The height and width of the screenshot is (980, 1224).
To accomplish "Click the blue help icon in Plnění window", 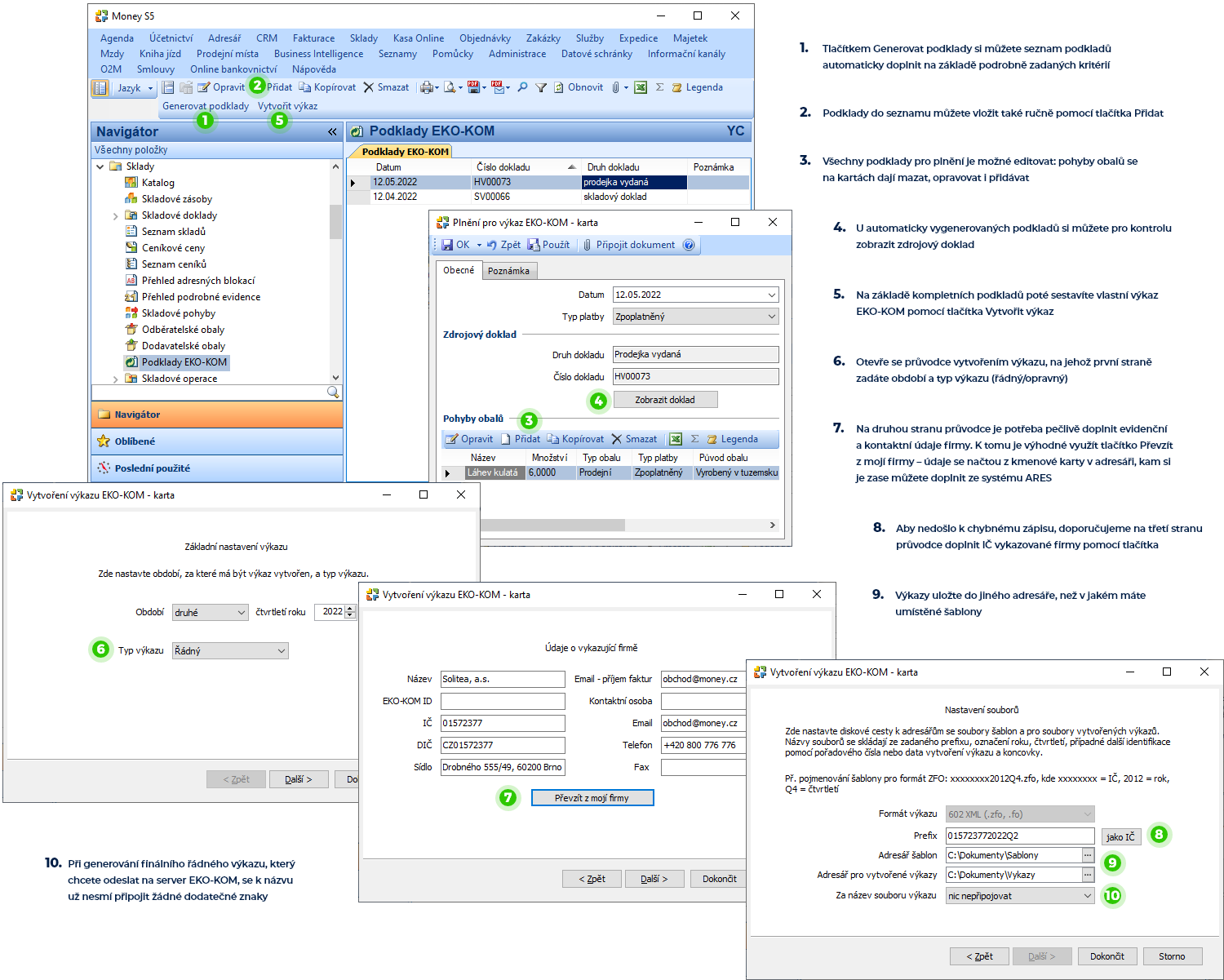I will [x=689, y=245].
